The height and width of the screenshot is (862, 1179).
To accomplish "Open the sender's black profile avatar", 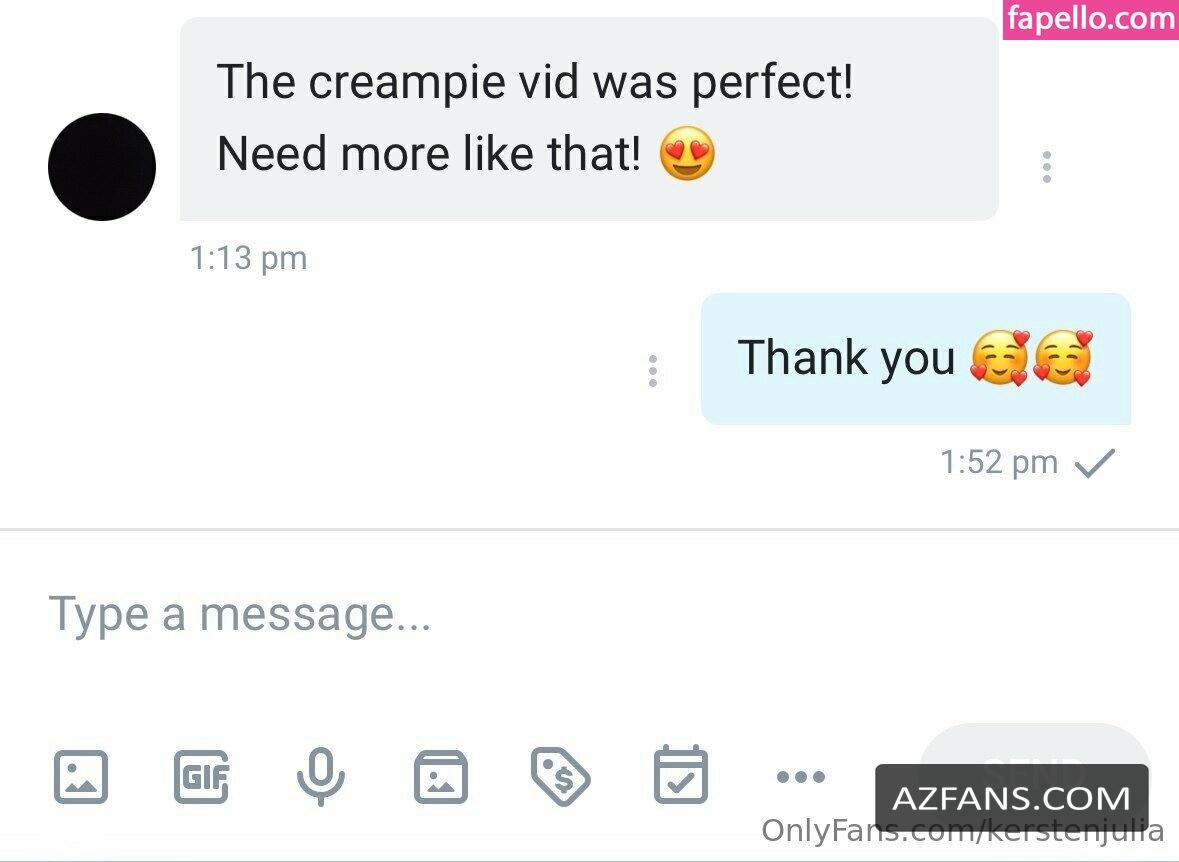I will tap(102, 167).
